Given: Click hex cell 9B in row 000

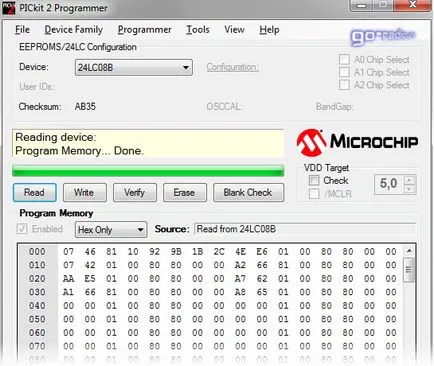Looking at the screenshot, I should [x=176, y=251].
